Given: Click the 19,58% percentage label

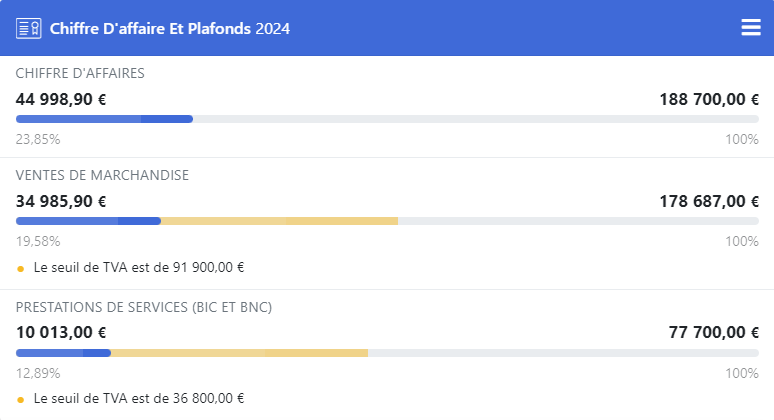Looking at the screenshot, I should coord(38,241).
